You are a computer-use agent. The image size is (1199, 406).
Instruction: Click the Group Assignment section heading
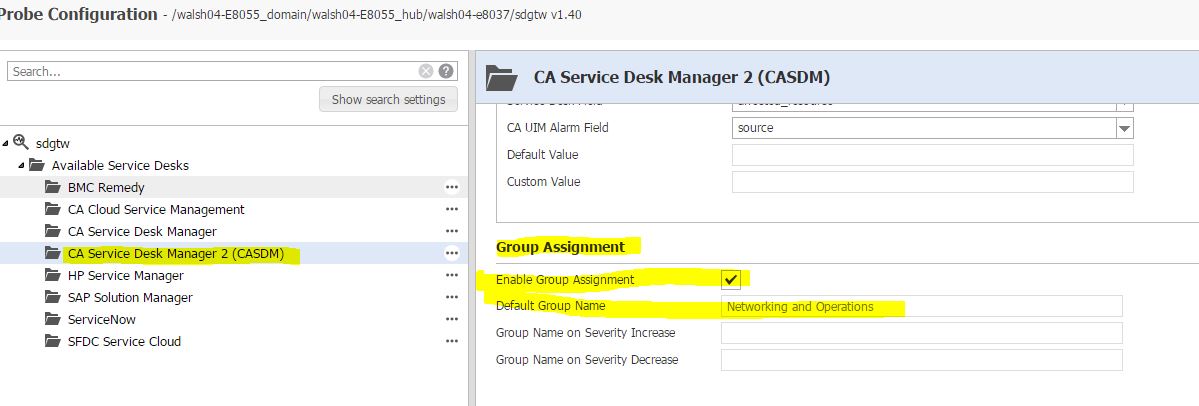pyautogui.click(x=561, y=247)
